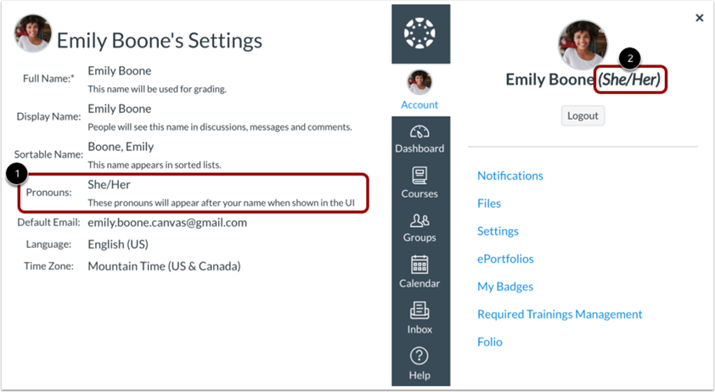Open the Notifications link
This screenshot has height=392, width=715.
[510, 175]
